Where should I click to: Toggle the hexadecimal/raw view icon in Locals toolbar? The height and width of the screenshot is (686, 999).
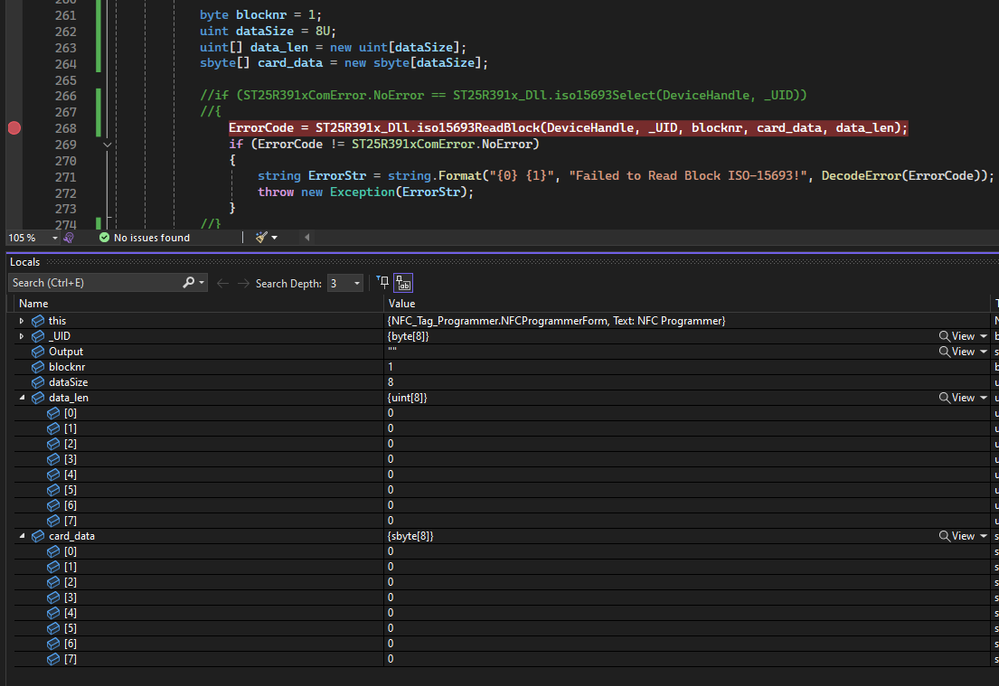(403, 283)
